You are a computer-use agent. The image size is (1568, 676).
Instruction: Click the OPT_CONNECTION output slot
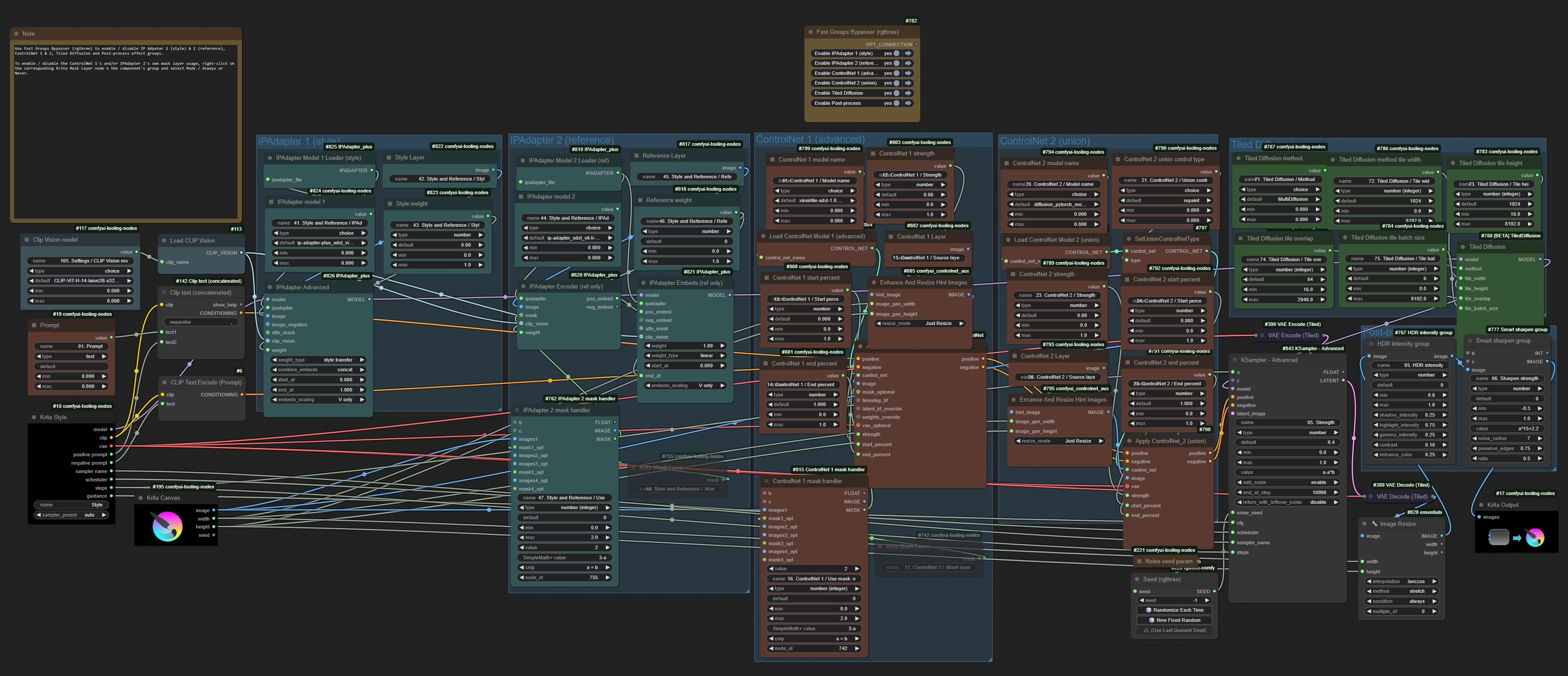[x=916, y=44]
